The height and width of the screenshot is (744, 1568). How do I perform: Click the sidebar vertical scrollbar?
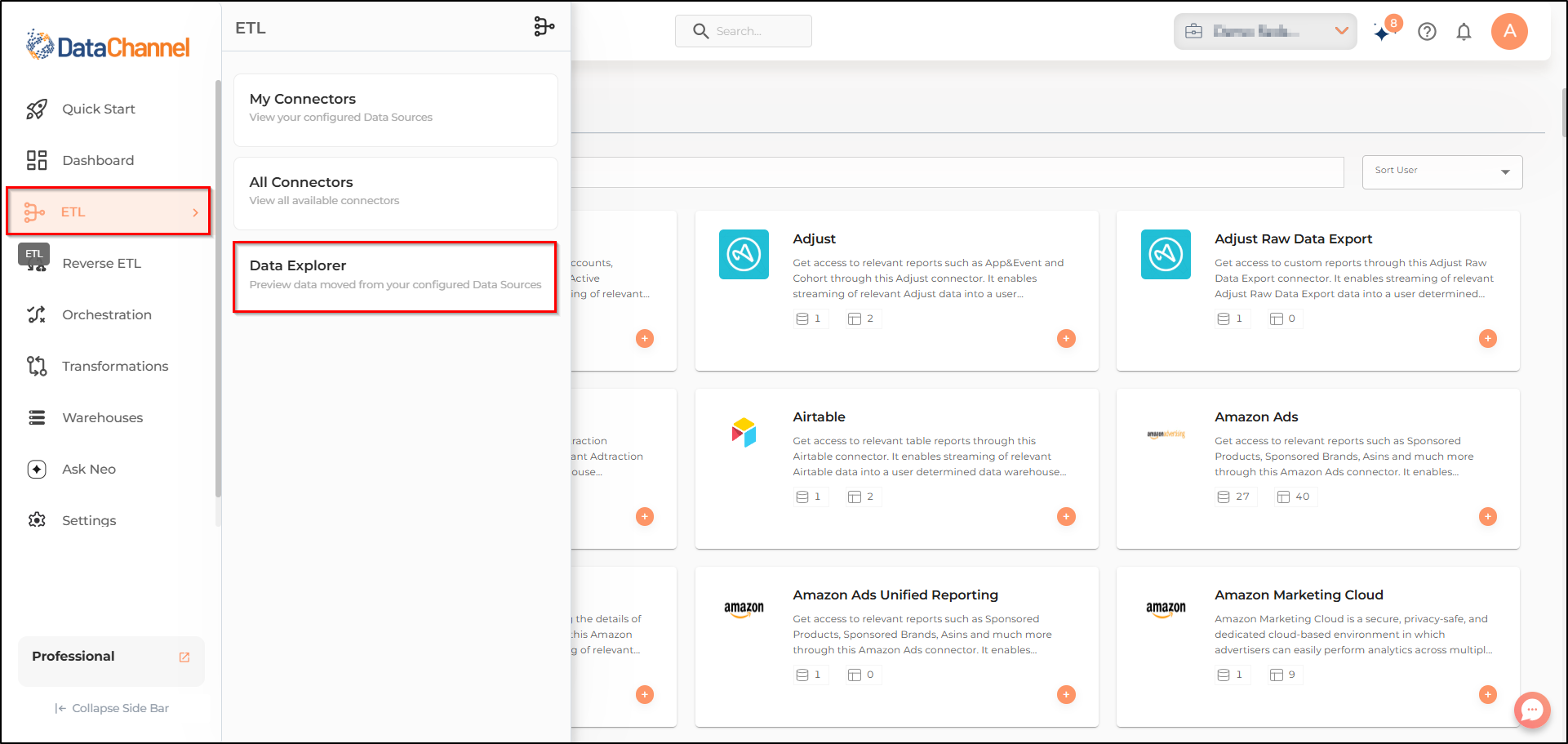tap(218, 288)
